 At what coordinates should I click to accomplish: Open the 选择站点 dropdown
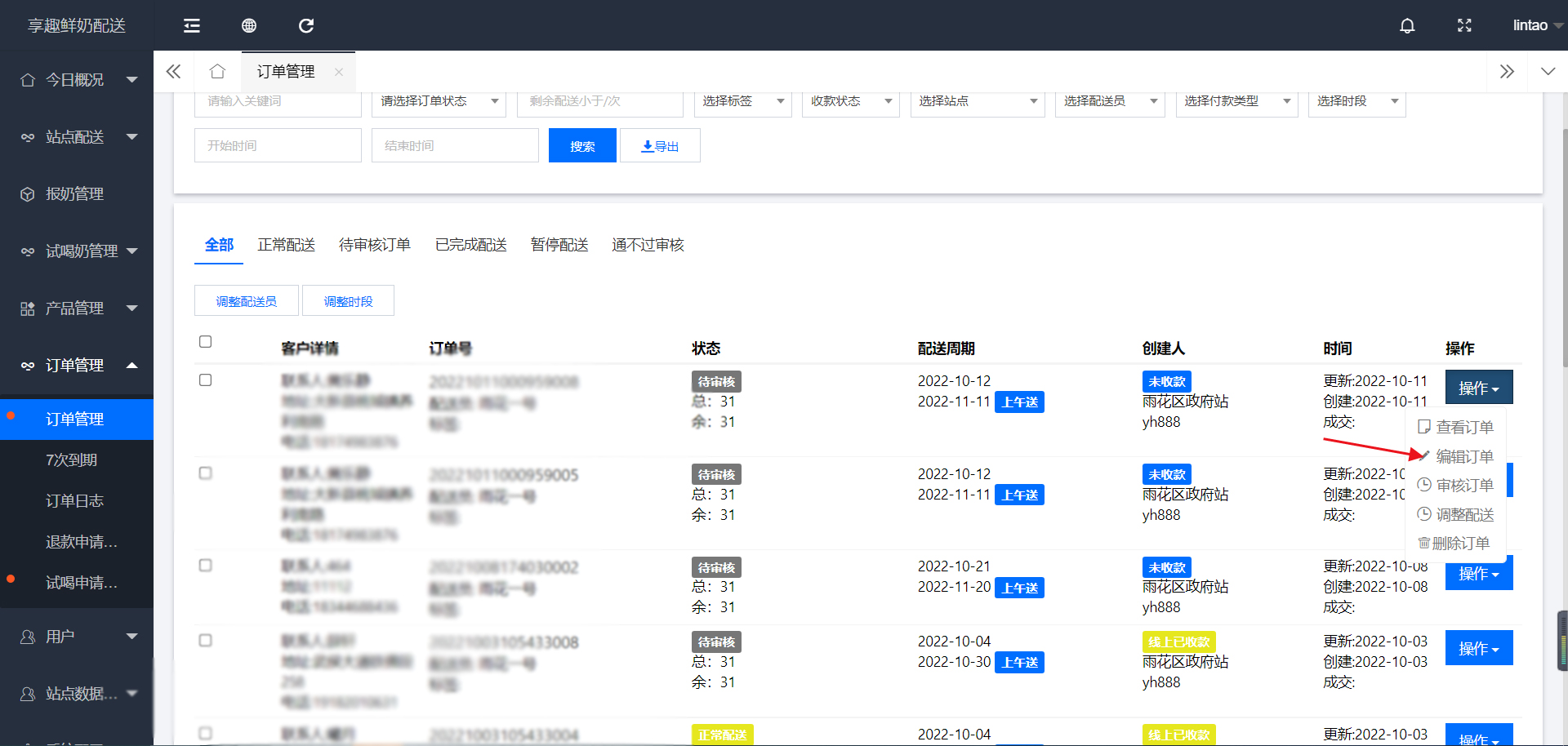coord(977,101)
